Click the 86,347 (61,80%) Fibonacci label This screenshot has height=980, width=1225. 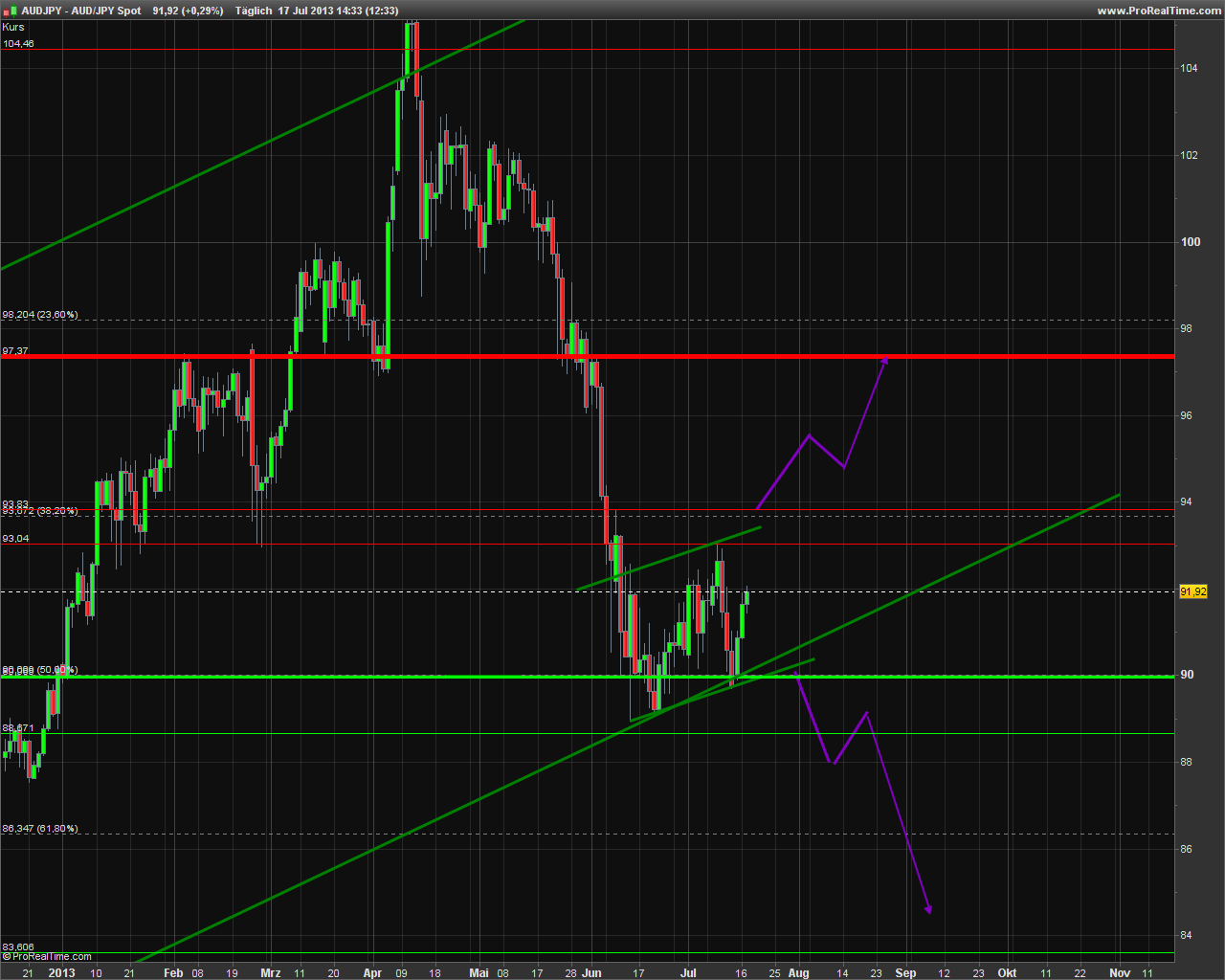click(40, 828)
